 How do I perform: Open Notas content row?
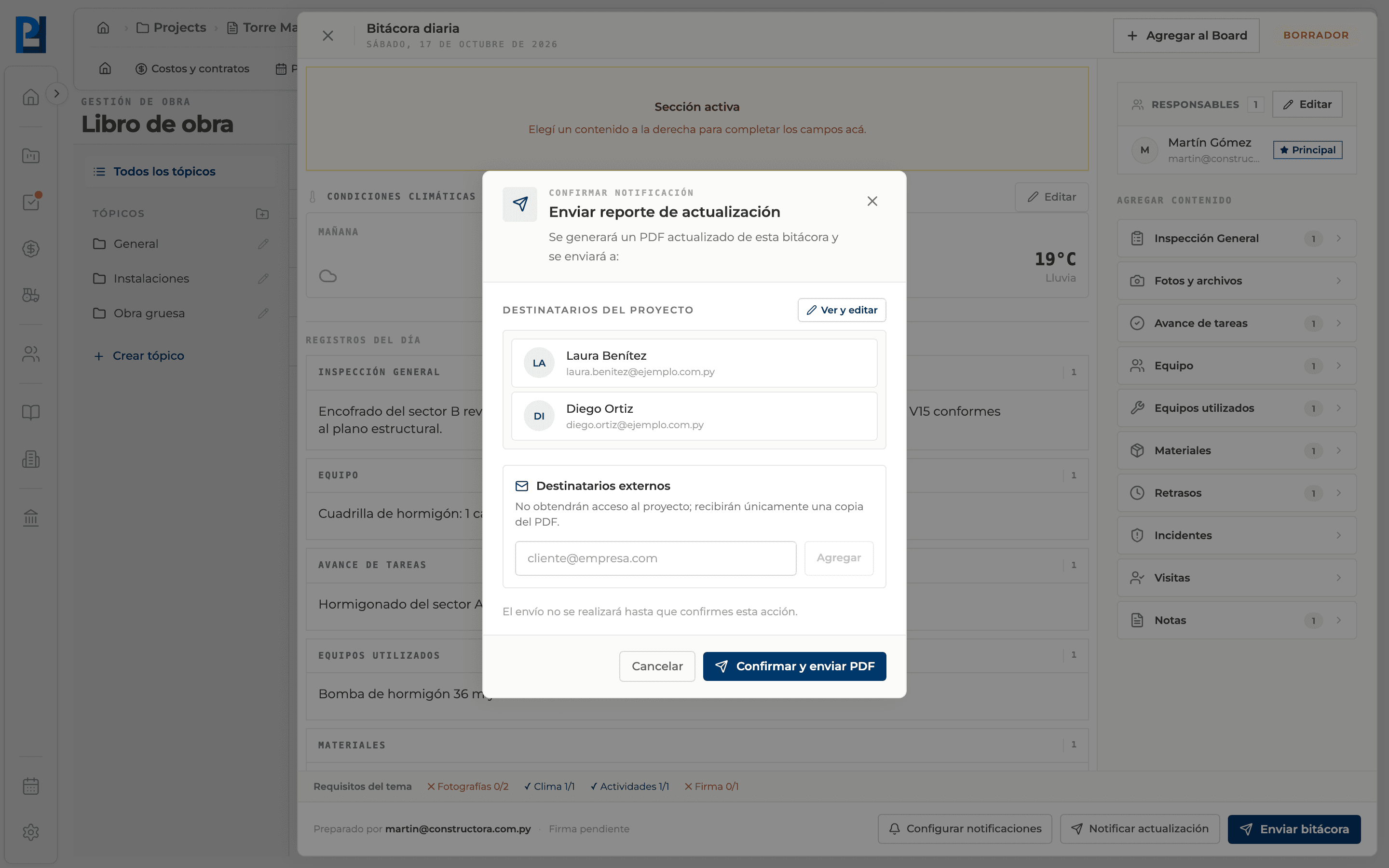click(1236, 621)
